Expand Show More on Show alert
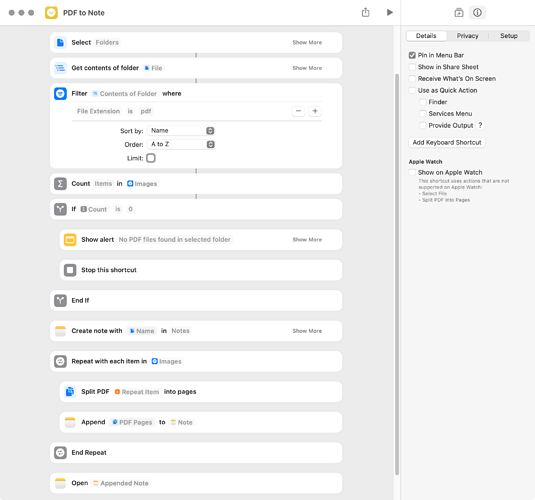535x500 pixels. 307,240
